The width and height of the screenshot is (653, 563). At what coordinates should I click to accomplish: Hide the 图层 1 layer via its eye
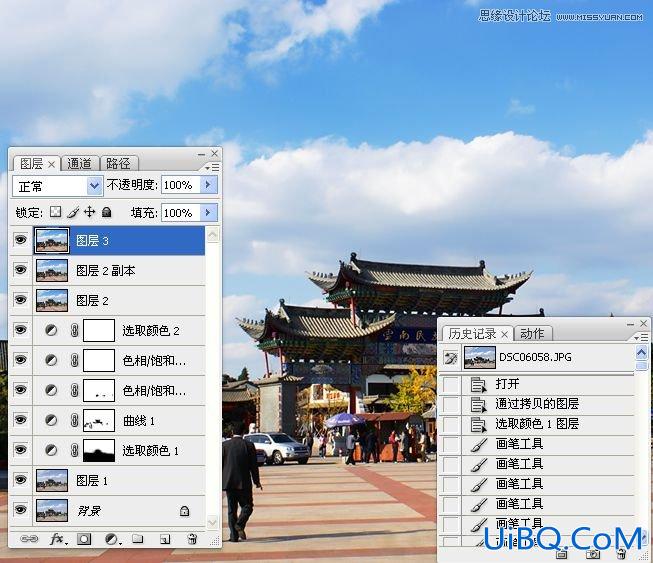(x=20, y=480)
